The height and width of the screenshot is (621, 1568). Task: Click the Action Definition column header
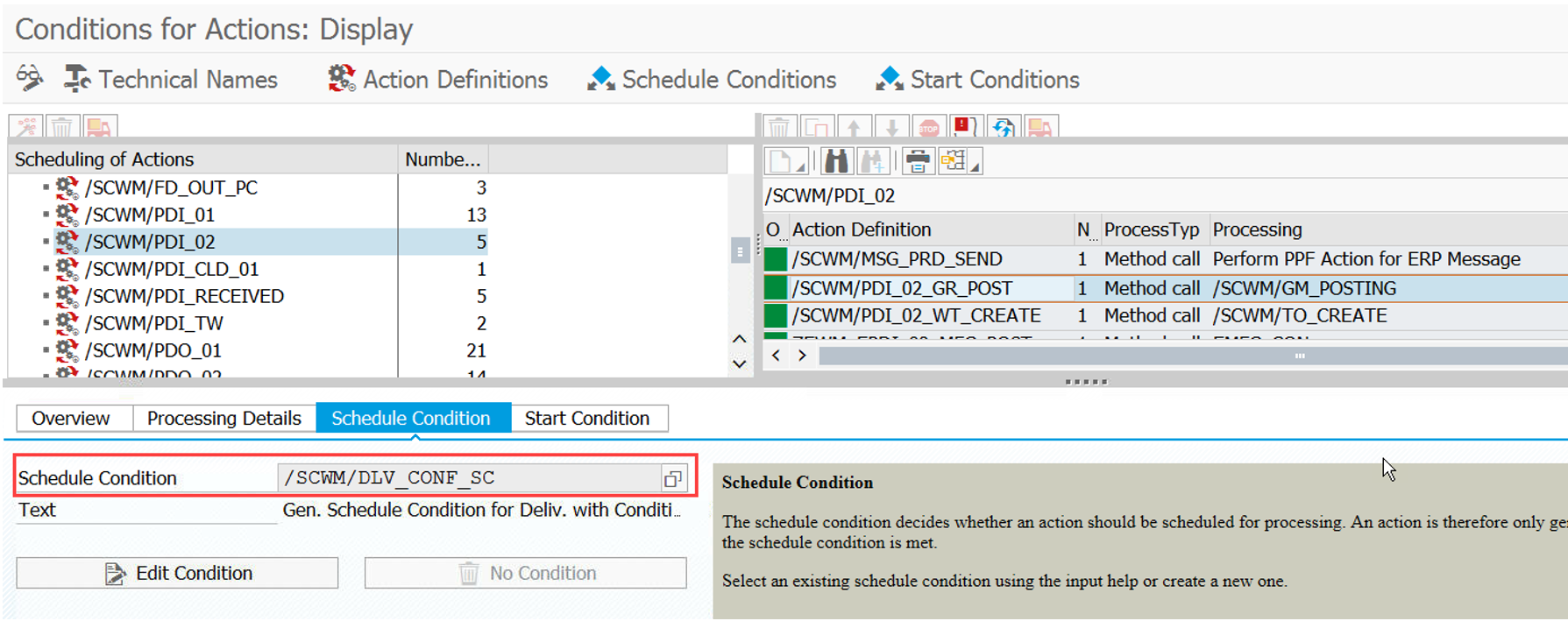931,229
